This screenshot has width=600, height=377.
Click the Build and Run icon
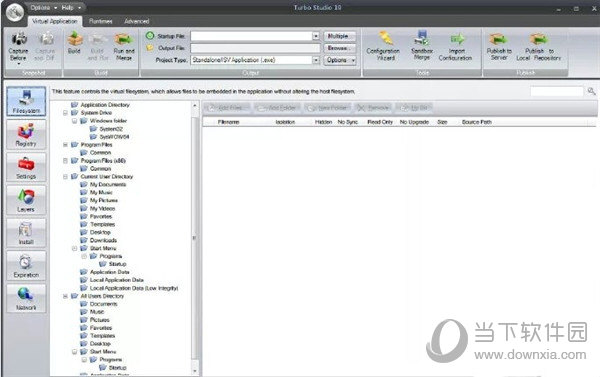click(x=98, y=39)
